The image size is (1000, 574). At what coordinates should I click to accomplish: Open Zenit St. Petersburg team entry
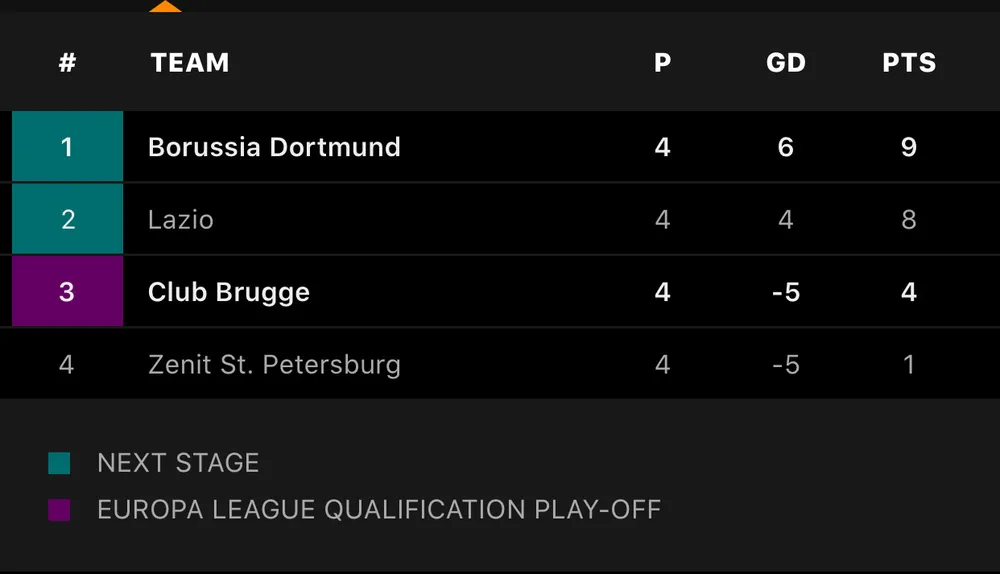tap(274, 364)
